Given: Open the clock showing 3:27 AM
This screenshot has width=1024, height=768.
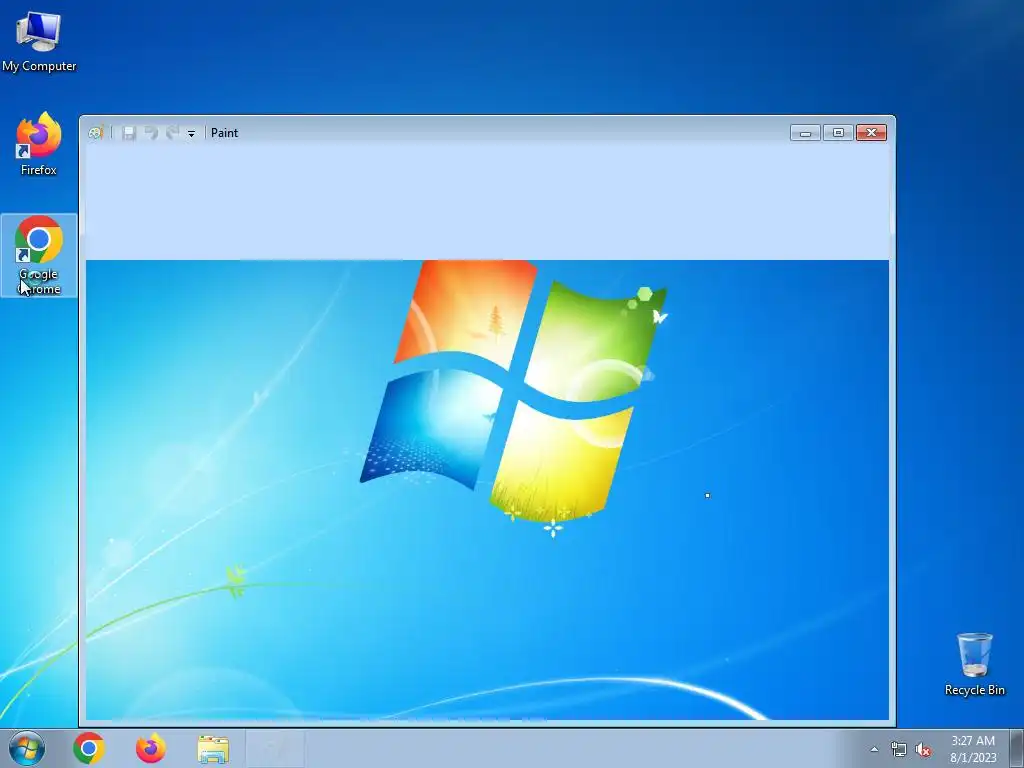Looking at the screenshot, I should [x=973, y=748].
